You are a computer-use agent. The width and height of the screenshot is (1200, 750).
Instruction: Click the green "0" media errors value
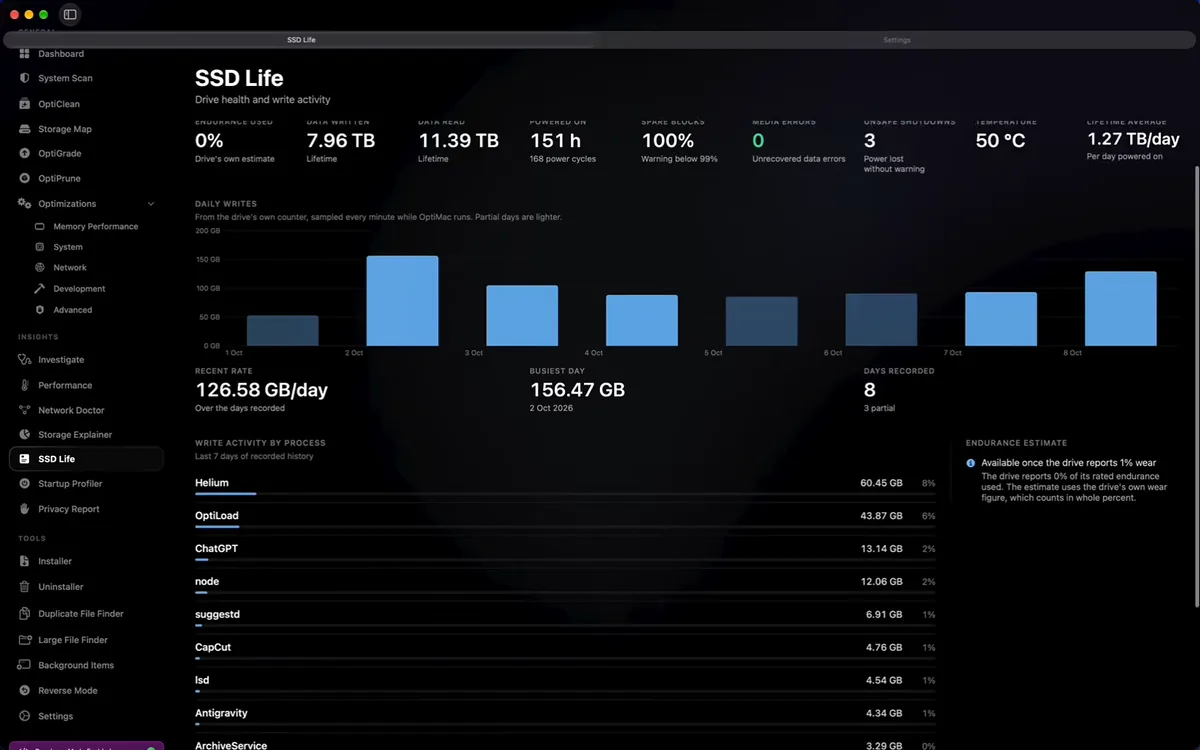pos(758,141)
